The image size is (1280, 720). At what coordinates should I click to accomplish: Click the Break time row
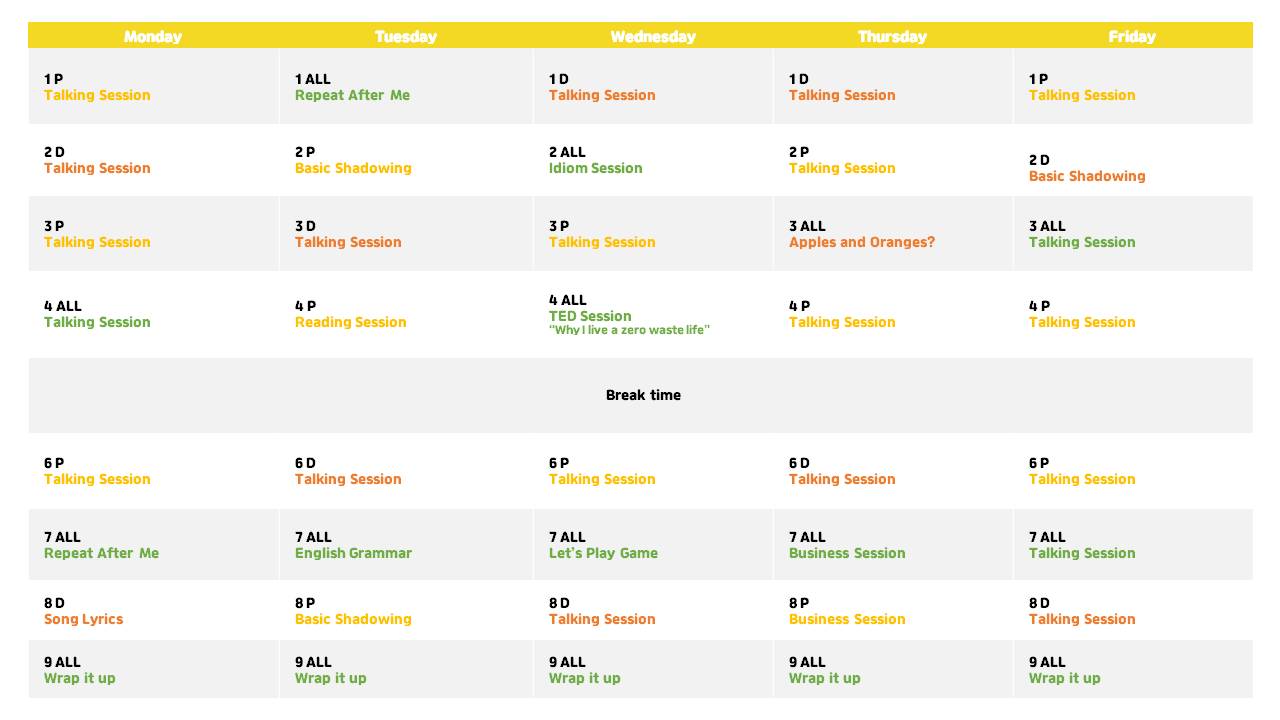640,395
